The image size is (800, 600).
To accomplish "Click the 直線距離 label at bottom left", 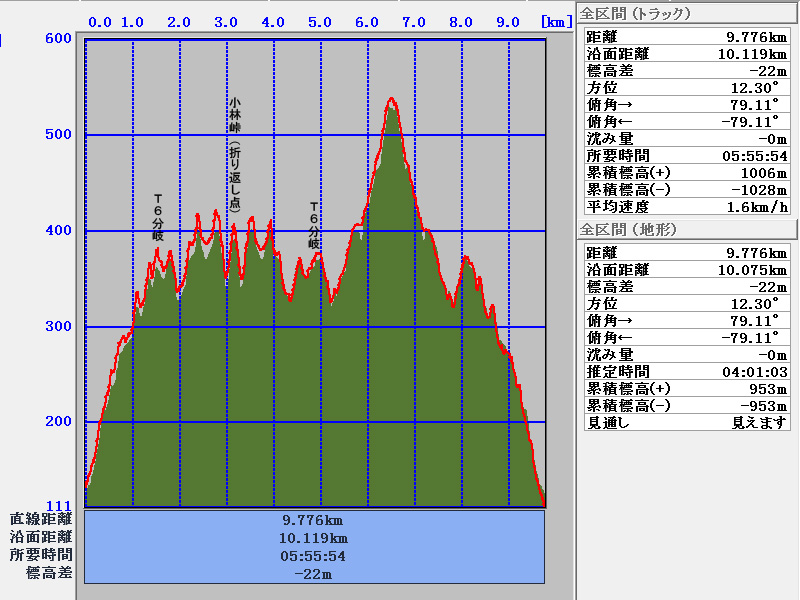I will 41,520.
